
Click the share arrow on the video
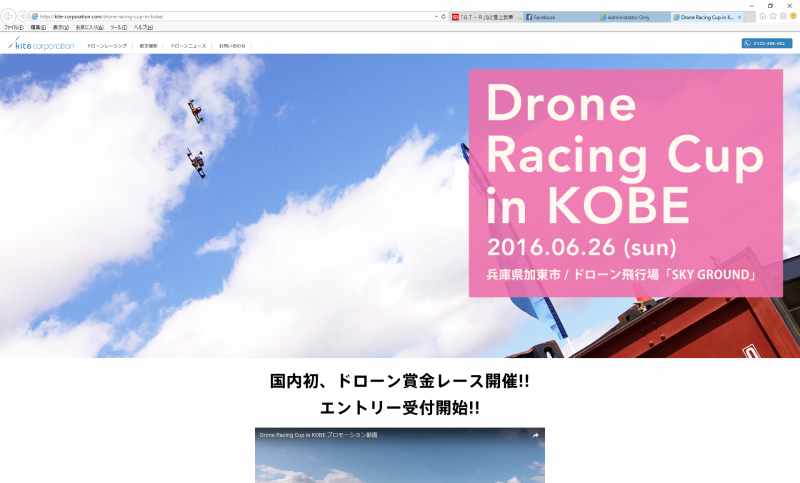pyautogui.click(x=535, y=435)
